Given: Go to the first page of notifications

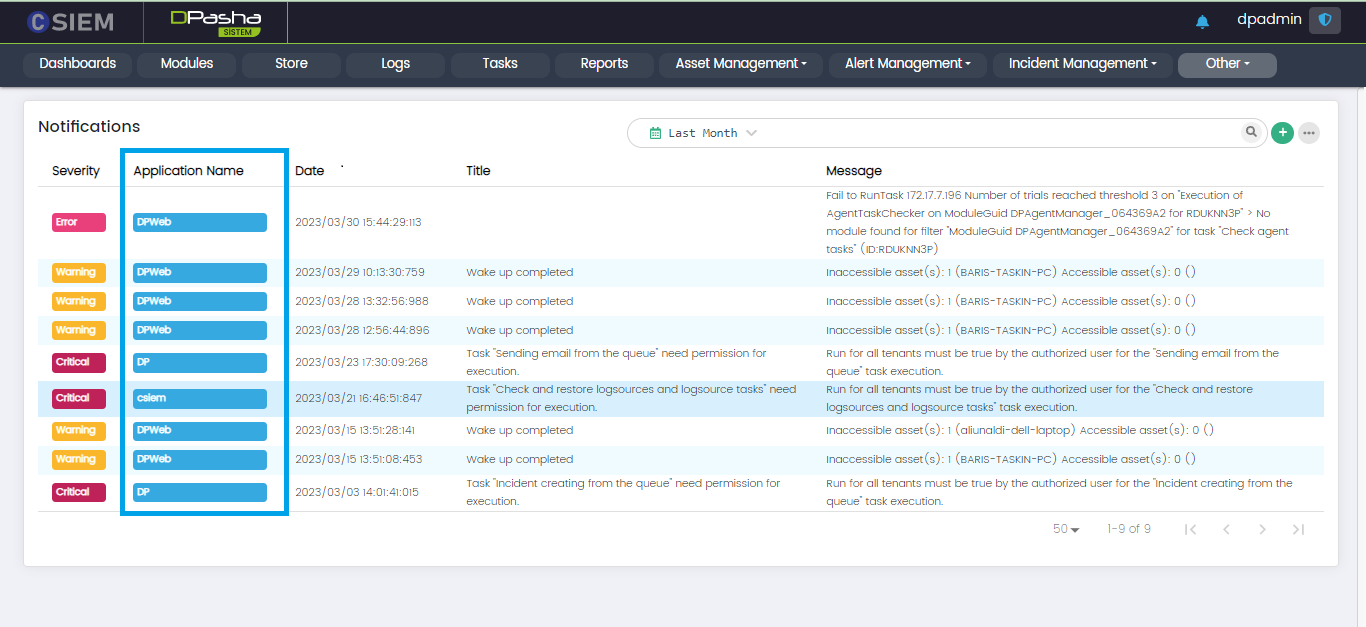Looking at the screenshot, I should tap(1190, 529).
